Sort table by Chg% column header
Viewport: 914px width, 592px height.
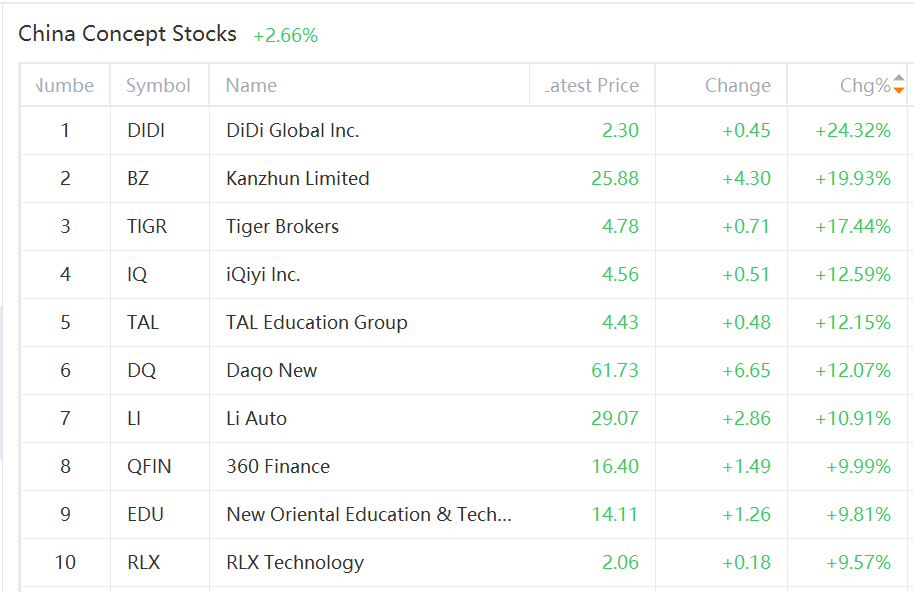(x=864, y=86)
